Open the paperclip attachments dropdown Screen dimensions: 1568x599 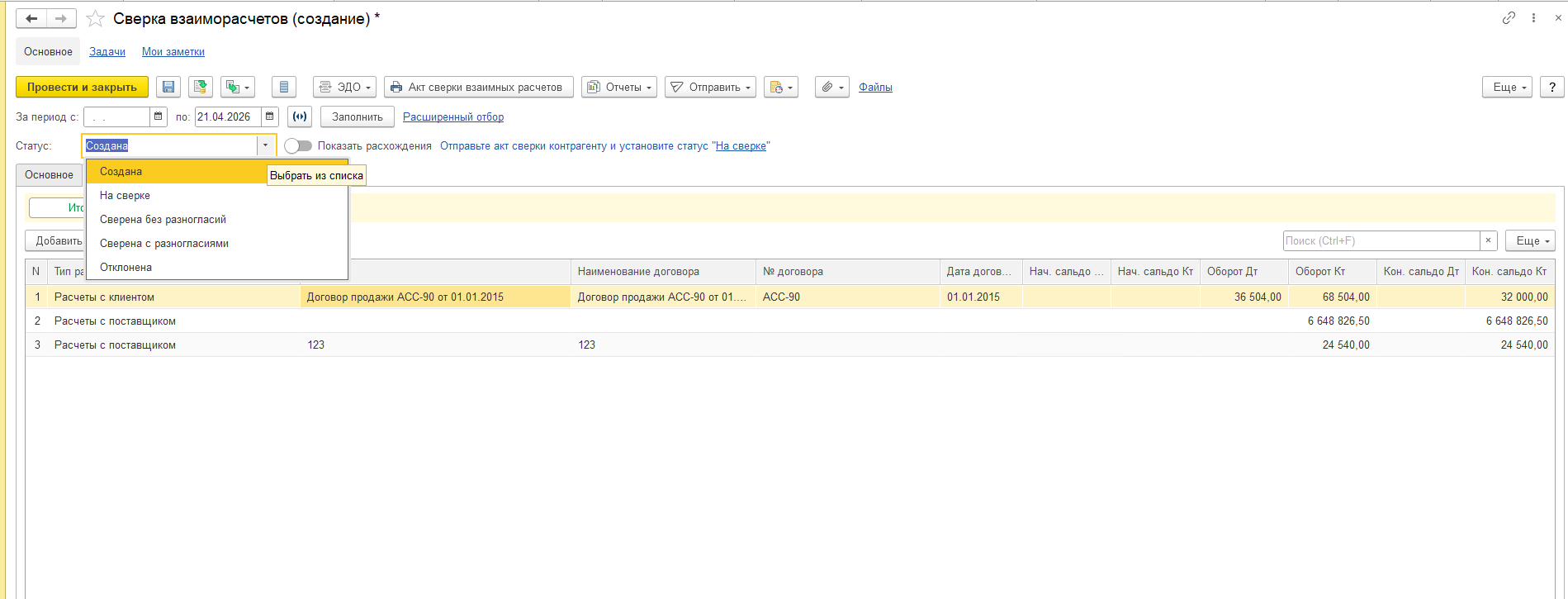click(x=832, y=87)
